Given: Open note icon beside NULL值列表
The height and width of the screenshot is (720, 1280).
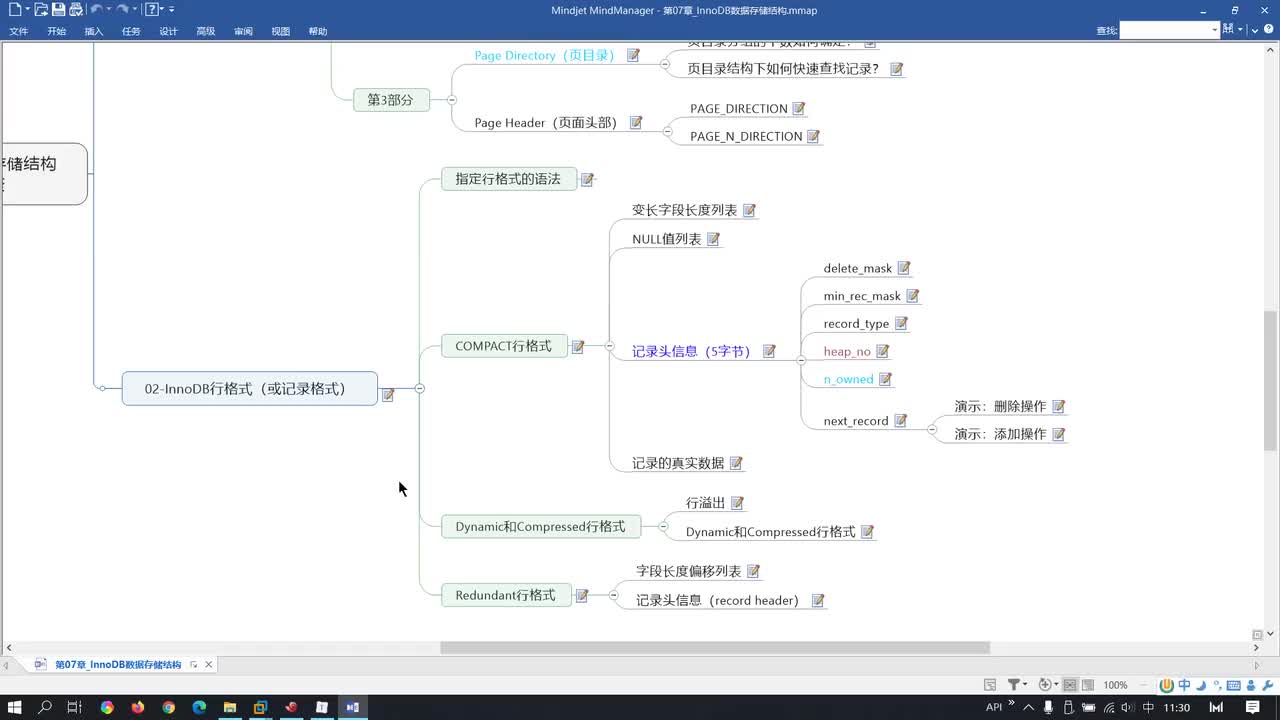Looking at the screenshot, I should point(713,240).
